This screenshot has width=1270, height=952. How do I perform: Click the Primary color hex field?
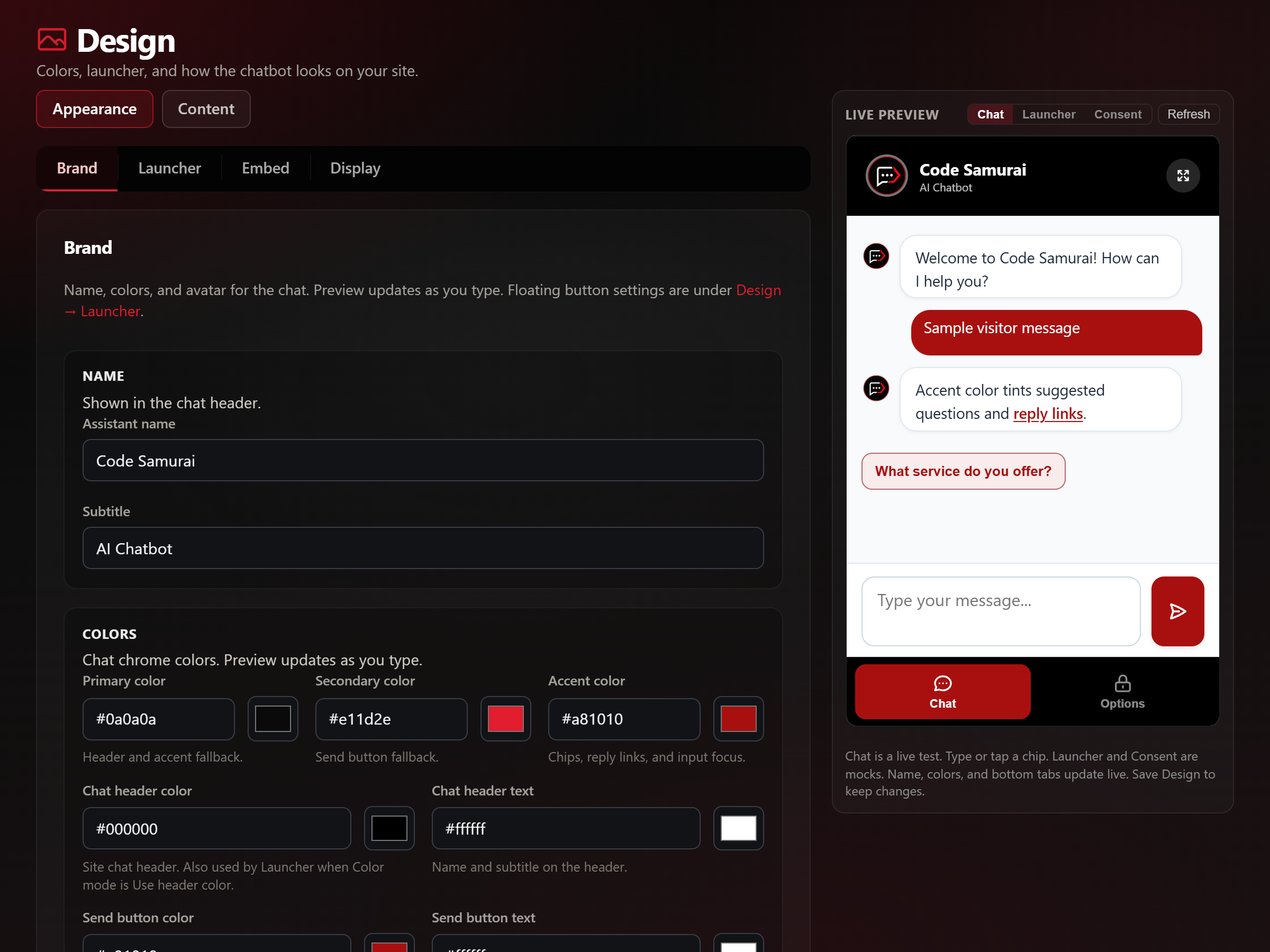(x=158, y=719)
